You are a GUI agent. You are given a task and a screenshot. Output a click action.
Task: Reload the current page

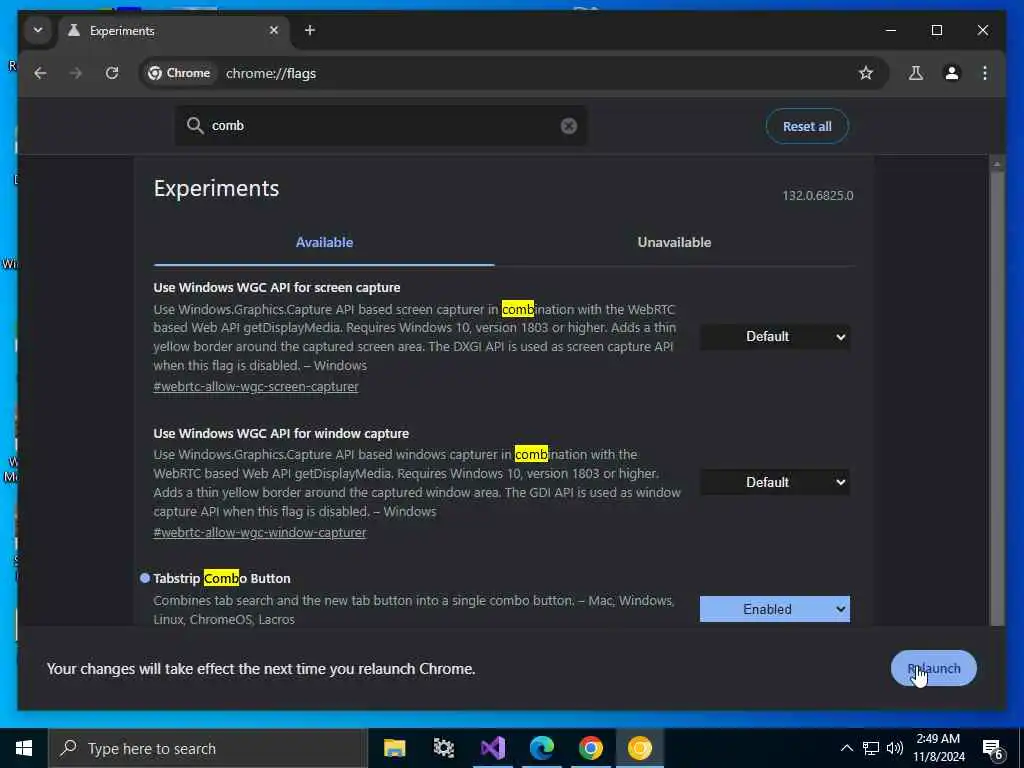112,73
